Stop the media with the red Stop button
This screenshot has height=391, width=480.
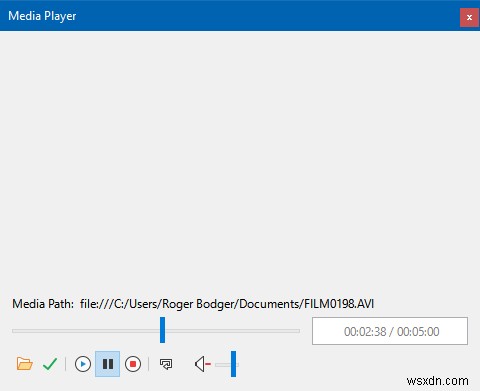click(133, 364)
